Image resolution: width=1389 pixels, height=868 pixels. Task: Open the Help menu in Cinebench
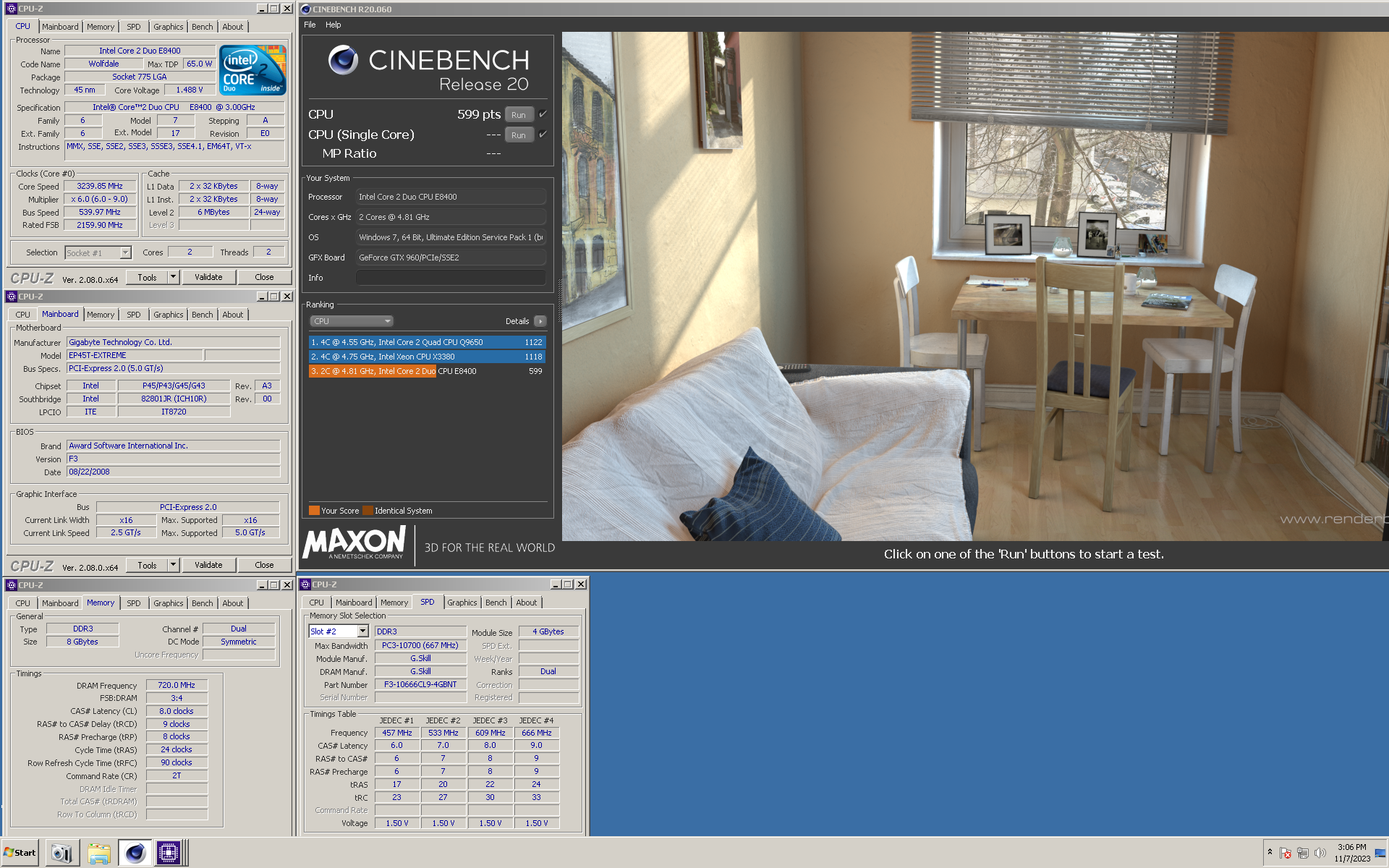click(x=333, y=25)
